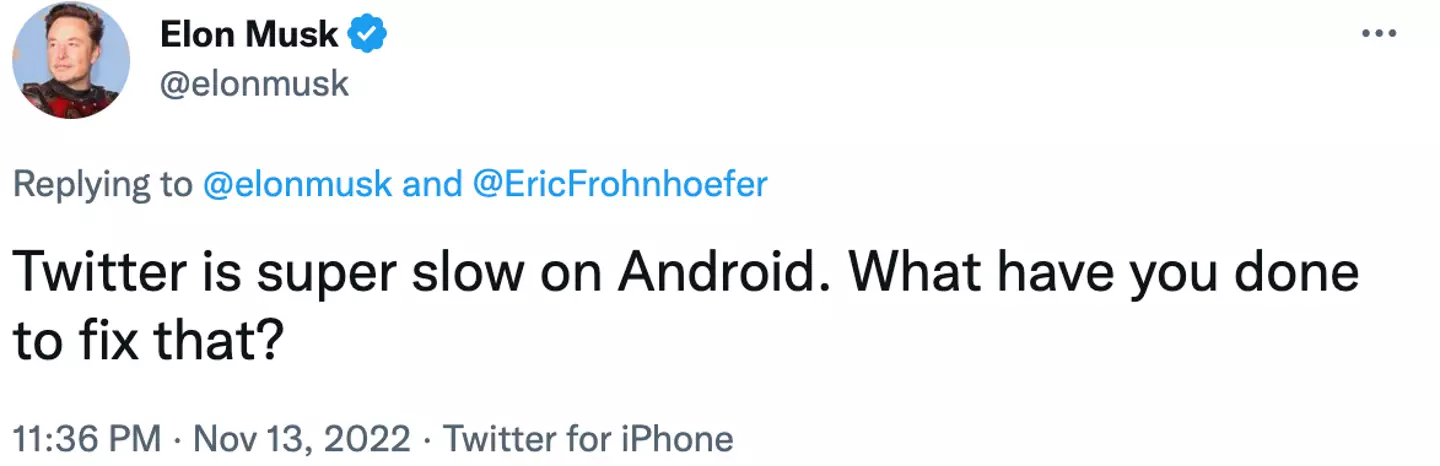This screenshot has width=1440, height=466.
Task: Click the word 'and' between the mentions
Action: coord(431,185)
